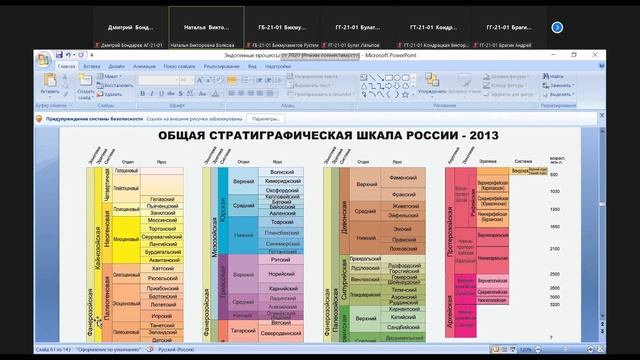The height and width of the screenshot is (360, 640).
Task: Select the right block arrow shape
Action: [389, 86]
